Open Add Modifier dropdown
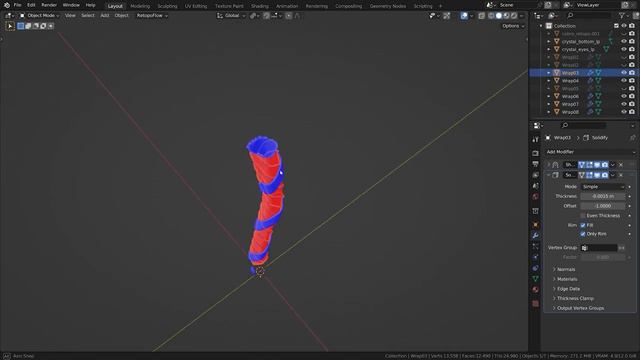Screen dimensions: 640x360 click(590, 152)
